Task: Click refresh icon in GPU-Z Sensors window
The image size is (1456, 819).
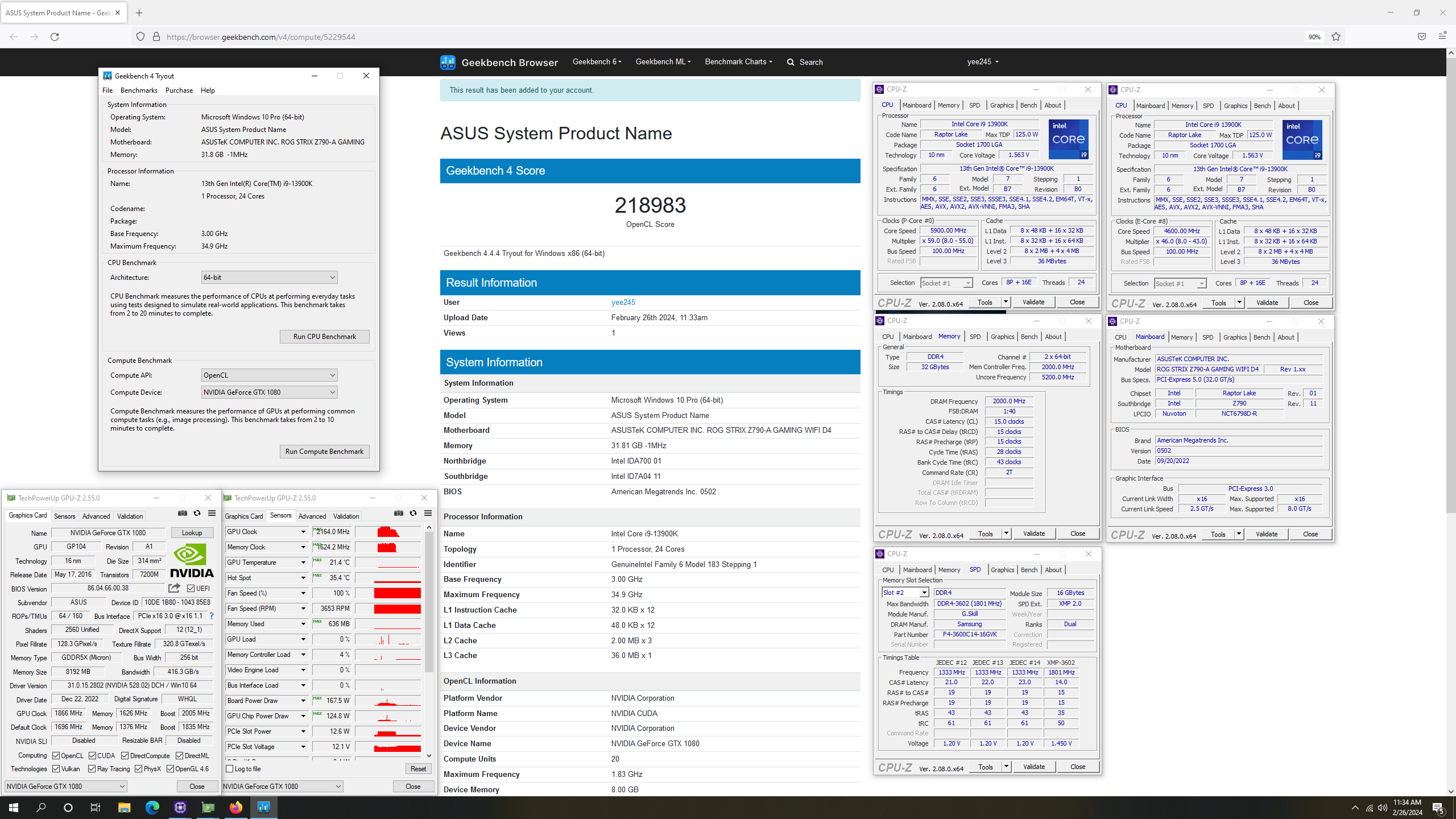Action: (x=413, y=513)
